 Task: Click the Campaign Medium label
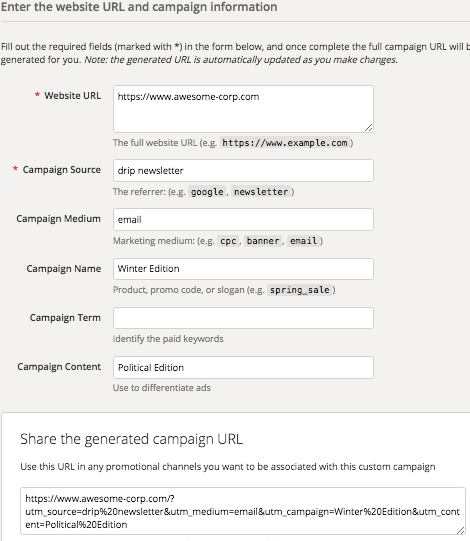click(x=58, y=219)
